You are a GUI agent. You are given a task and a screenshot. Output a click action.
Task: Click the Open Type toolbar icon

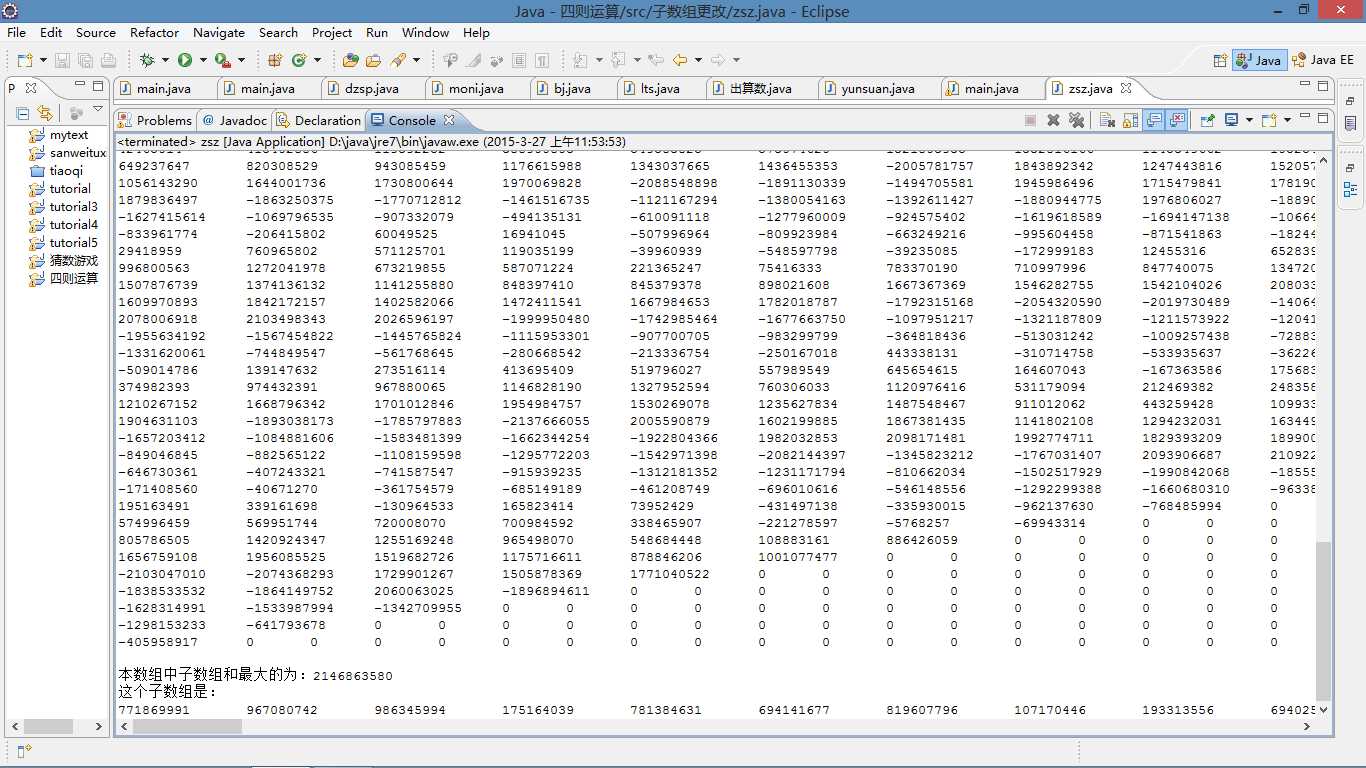coord(350,61)
